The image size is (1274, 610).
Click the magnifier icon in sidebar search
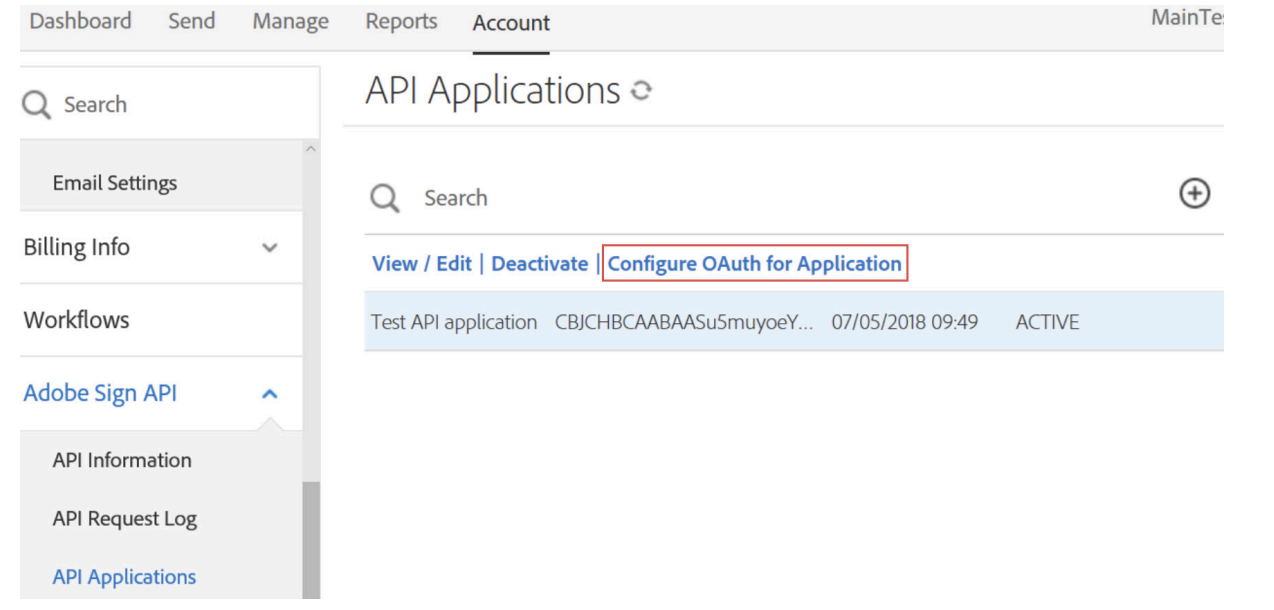36,105
